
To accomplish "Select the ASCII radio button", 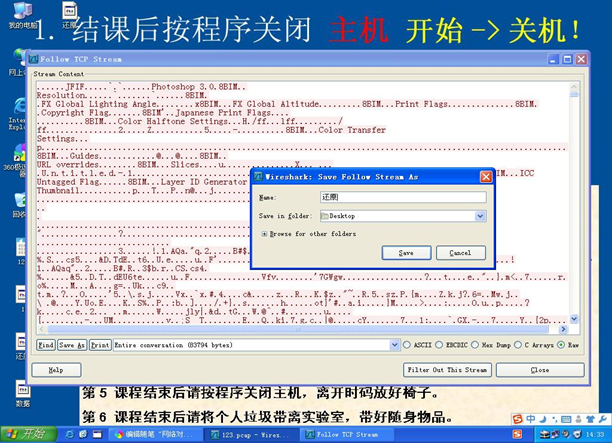I will [407, 345].
